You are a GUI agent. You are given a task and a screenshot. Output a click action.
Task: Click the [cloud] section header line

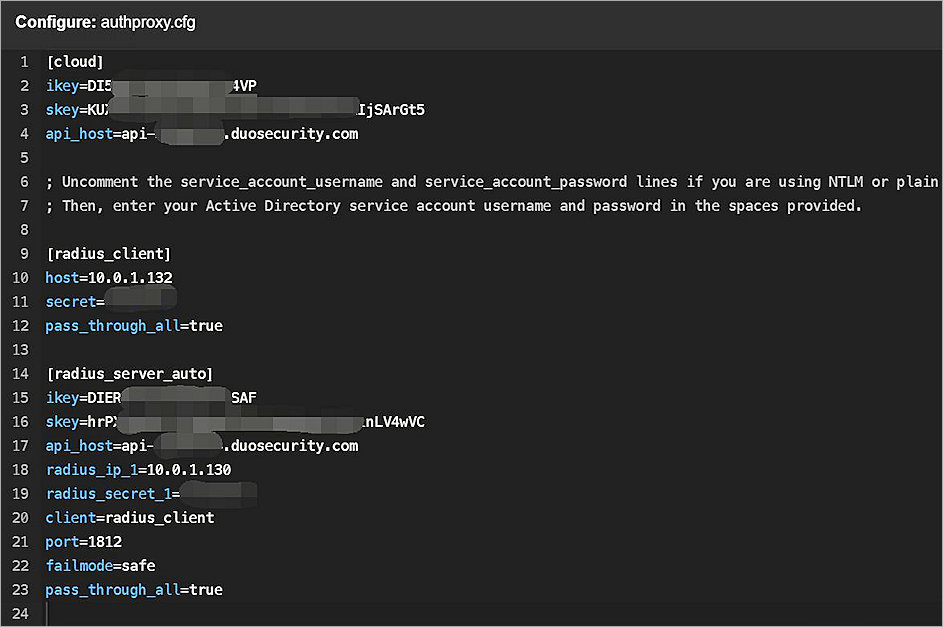pyautogui.click(x=75, y=62)
